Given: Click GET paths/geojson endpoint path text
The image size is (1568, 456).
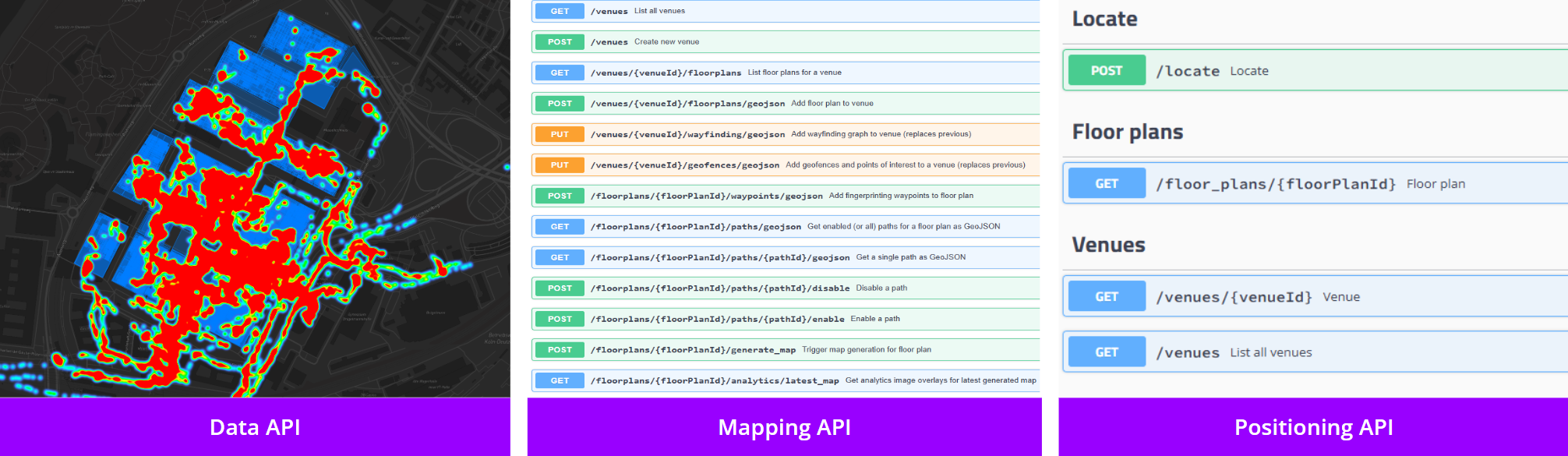Looking at the screenshot, I should [x=695, y=227].
